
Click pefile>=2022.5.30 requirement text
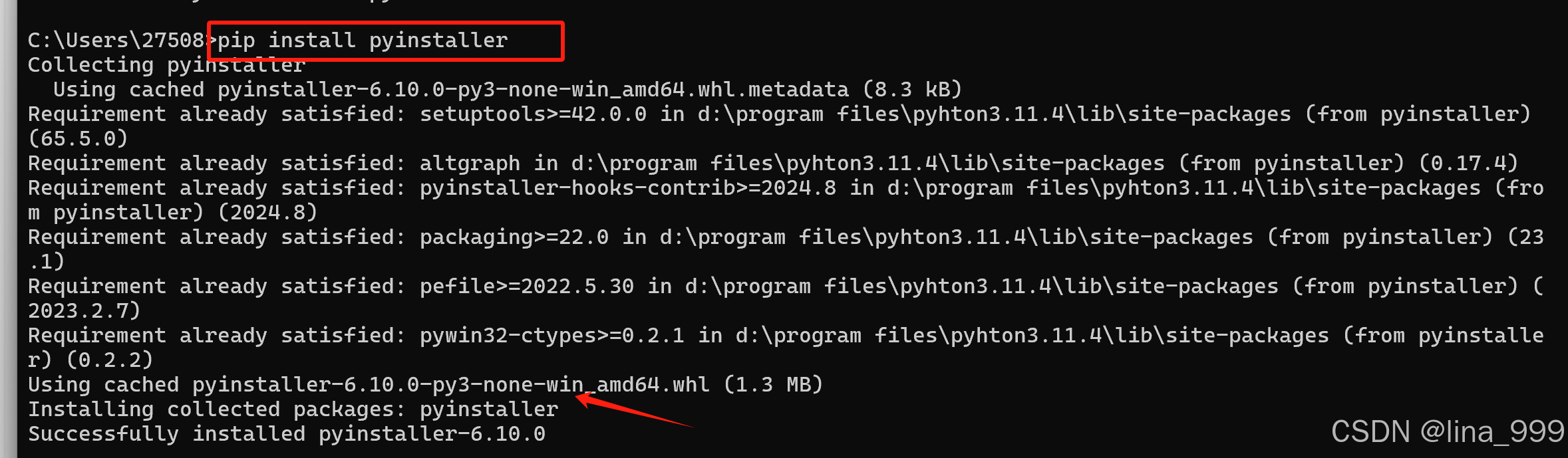(x=526, y=286)
